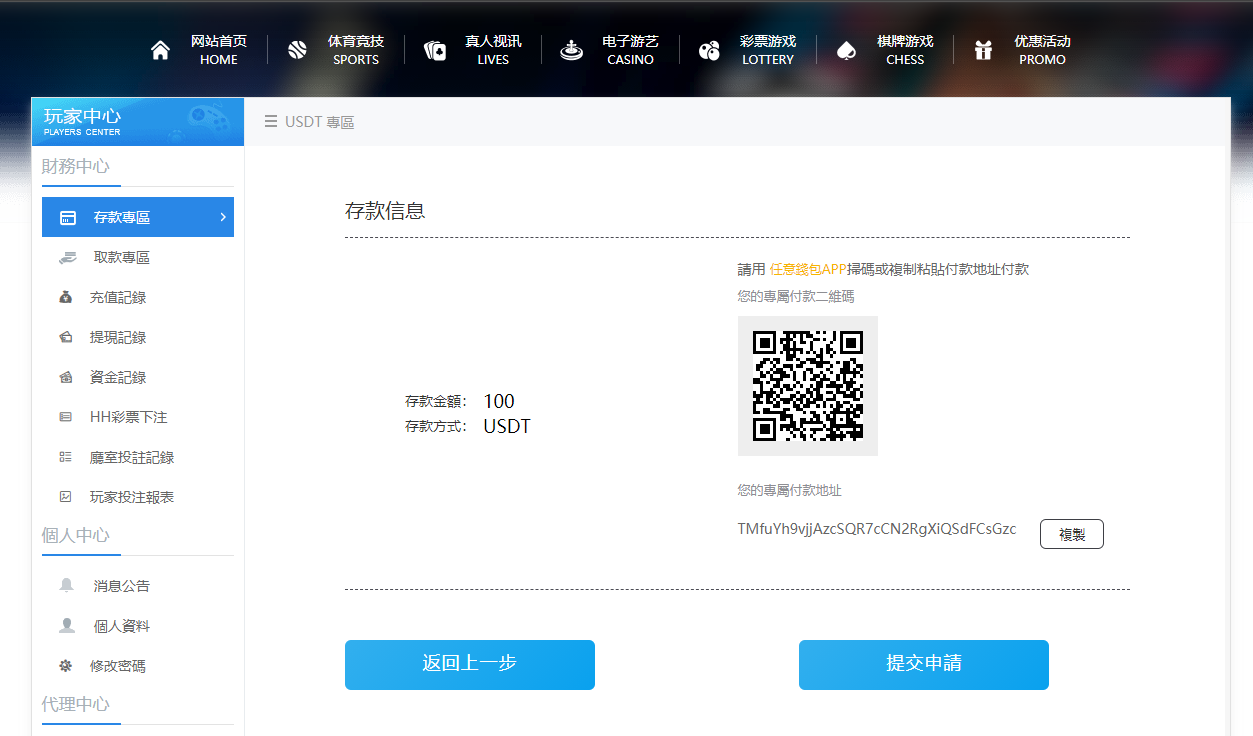Click the hand-cash icon next to 取款專區

click(x=68, y=257)
